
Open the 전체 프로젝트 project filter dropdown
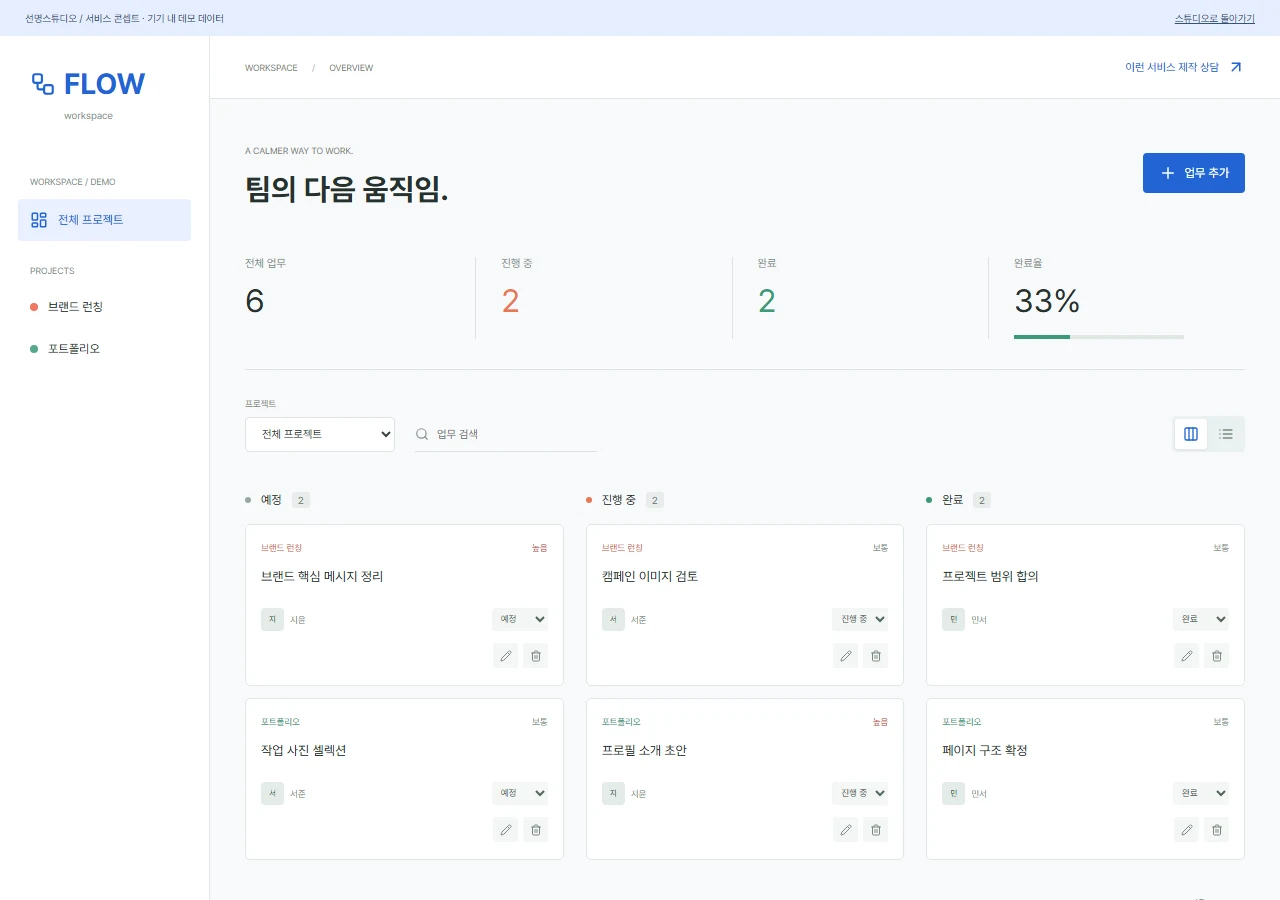[320, 434]
